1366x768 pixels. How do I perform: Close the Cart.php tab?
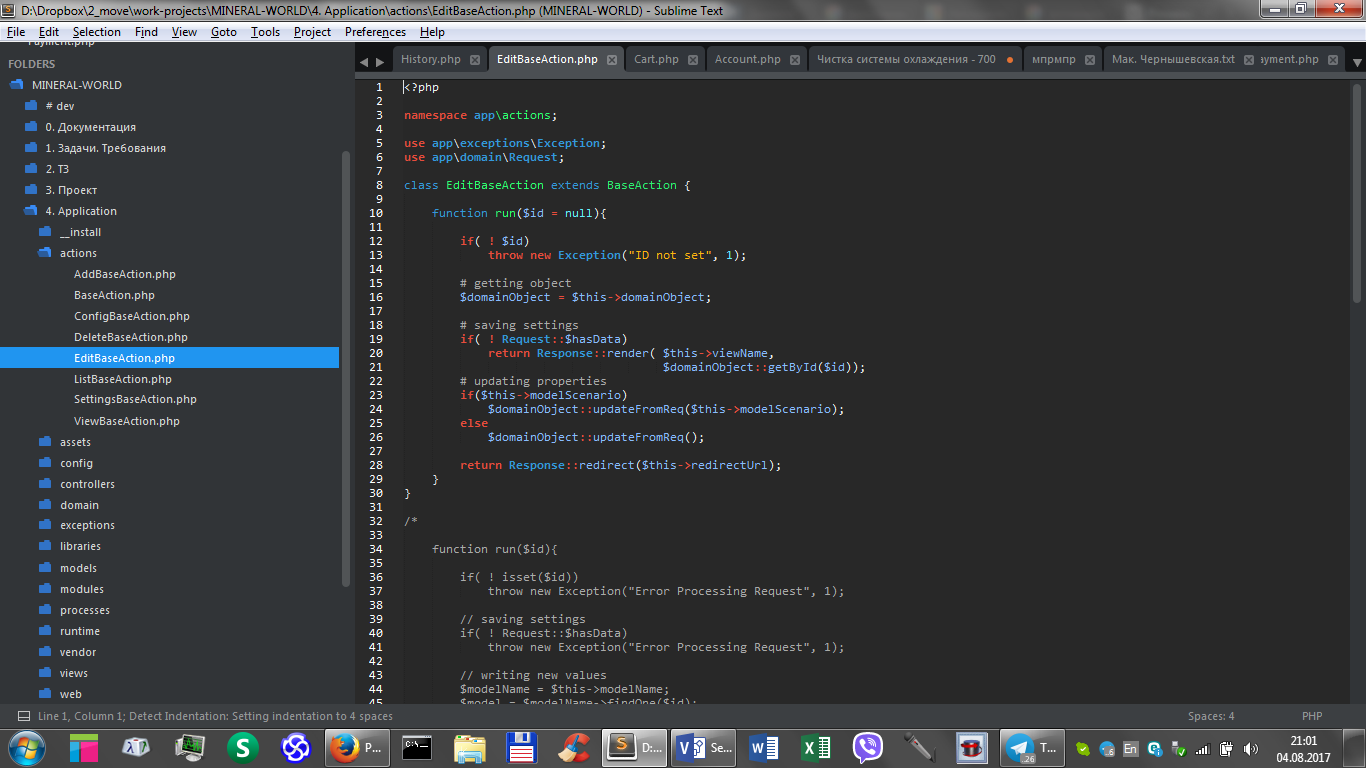693,60
